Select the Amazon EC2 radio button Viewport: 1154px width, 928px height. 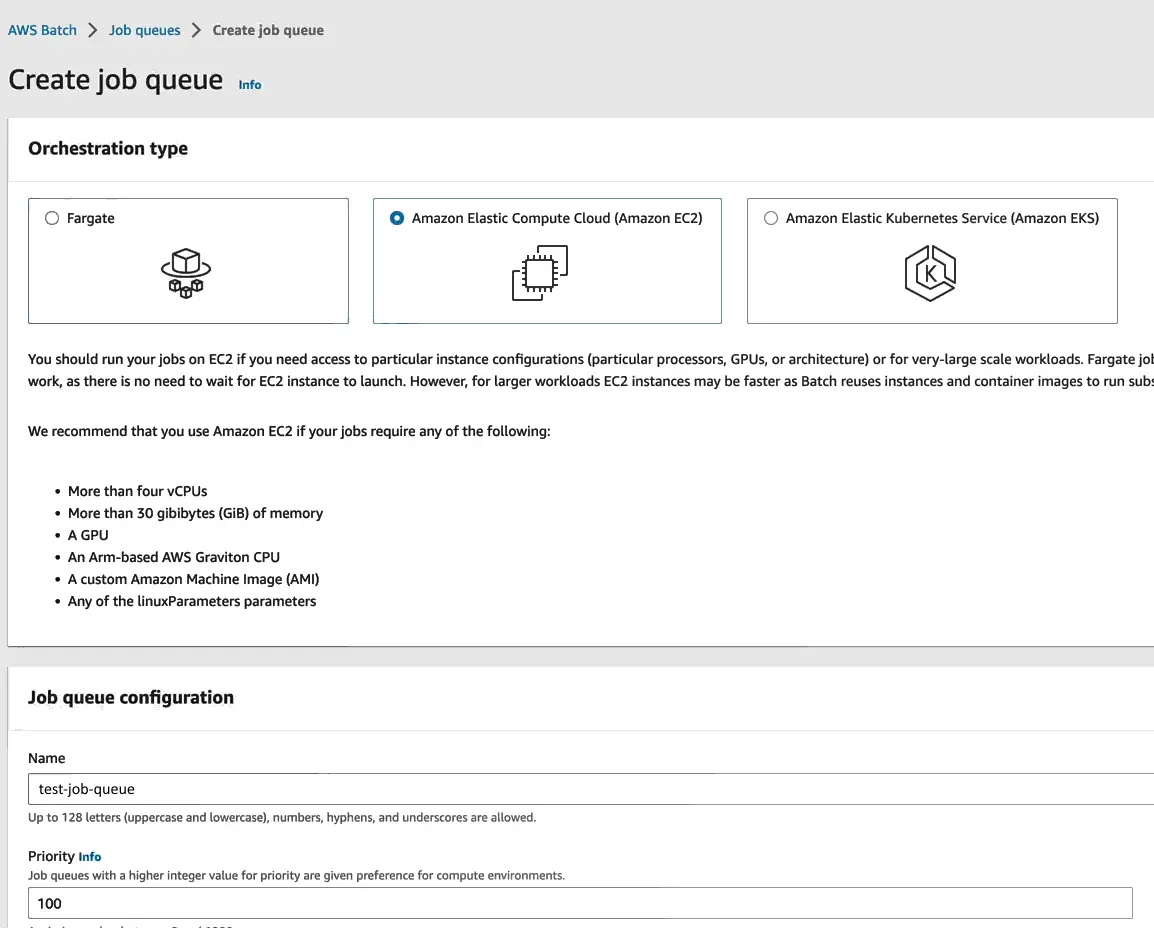point(397,218)
